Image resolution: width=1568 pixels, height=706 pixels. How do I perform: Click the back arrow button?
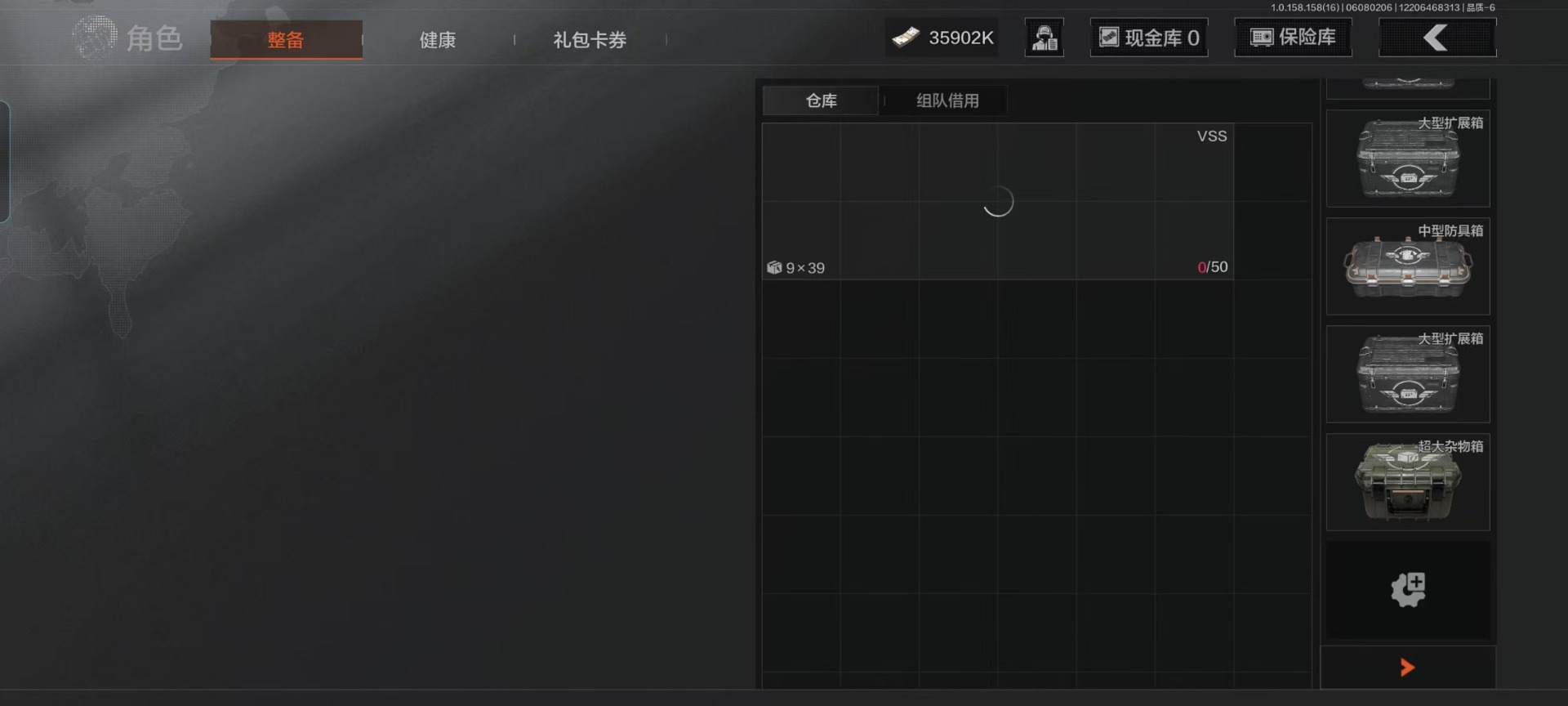coord(1437,38)
